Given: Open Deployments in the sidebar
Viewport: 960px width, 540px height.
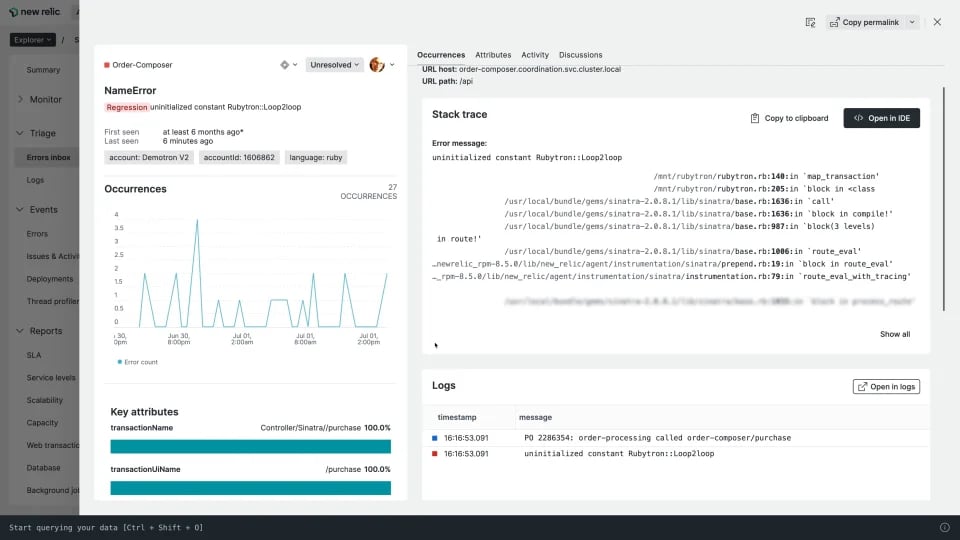Looking at the screenshot, I should click(x=50, y=279).
